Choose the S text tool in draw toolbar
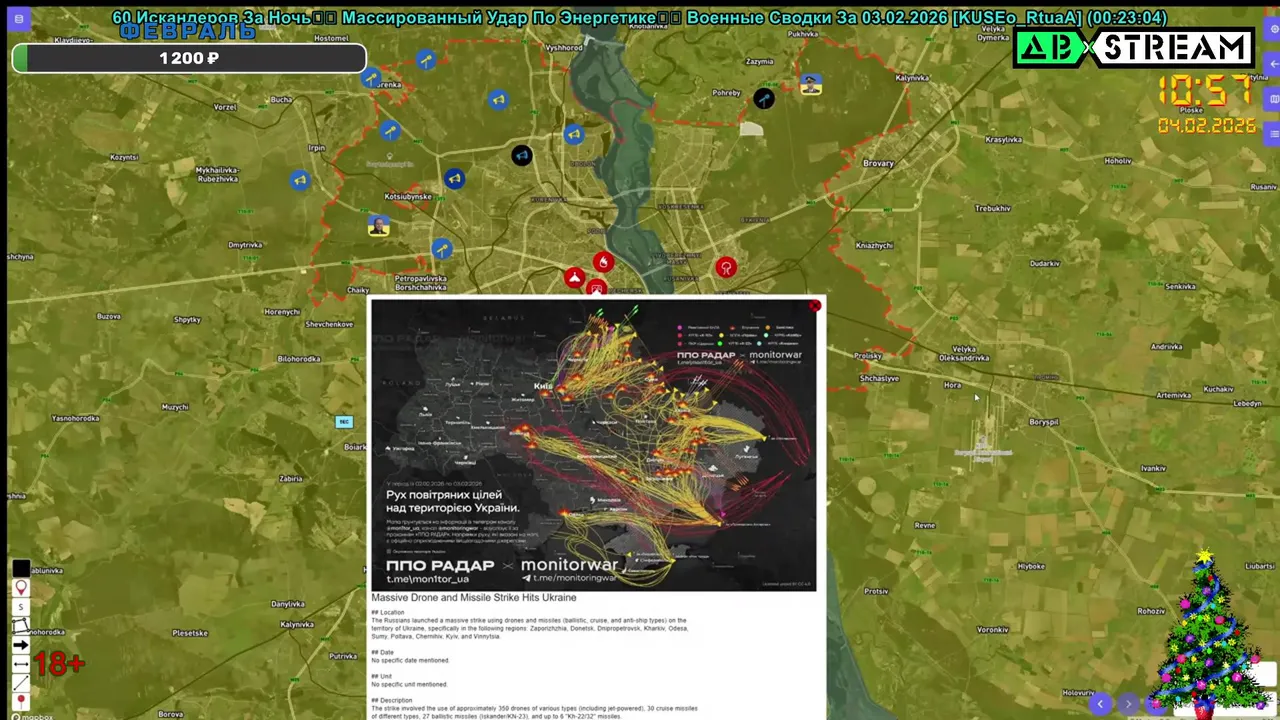The width and height of the screenshot is (1280, 720). coord(21,607)
